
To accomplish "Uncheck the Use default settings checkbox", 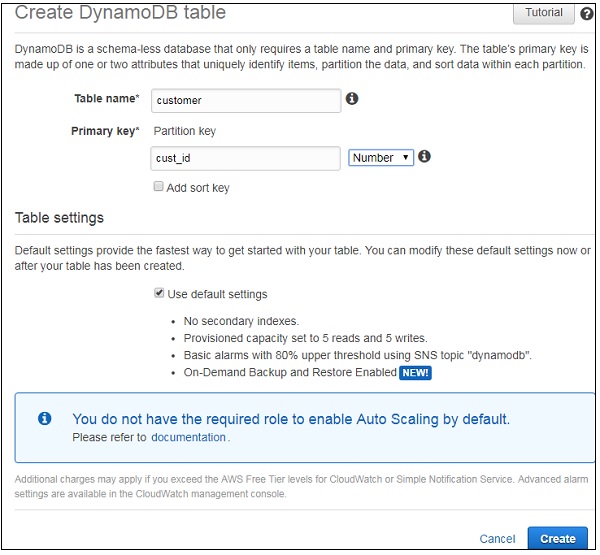I will click(x=158, y=294).
